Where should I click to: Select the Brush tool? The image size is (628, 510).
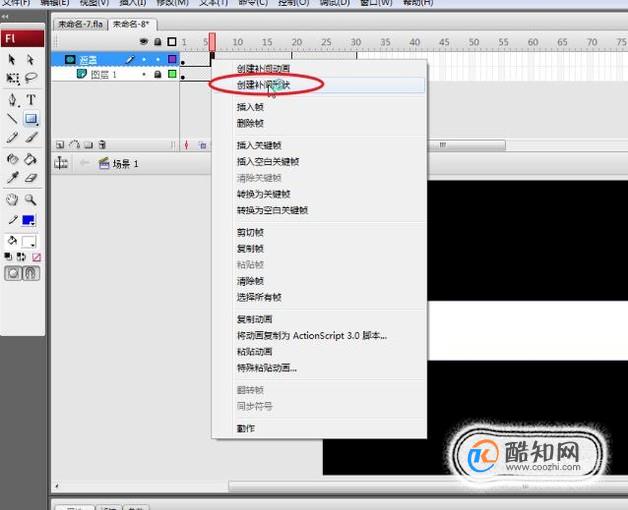31,137
